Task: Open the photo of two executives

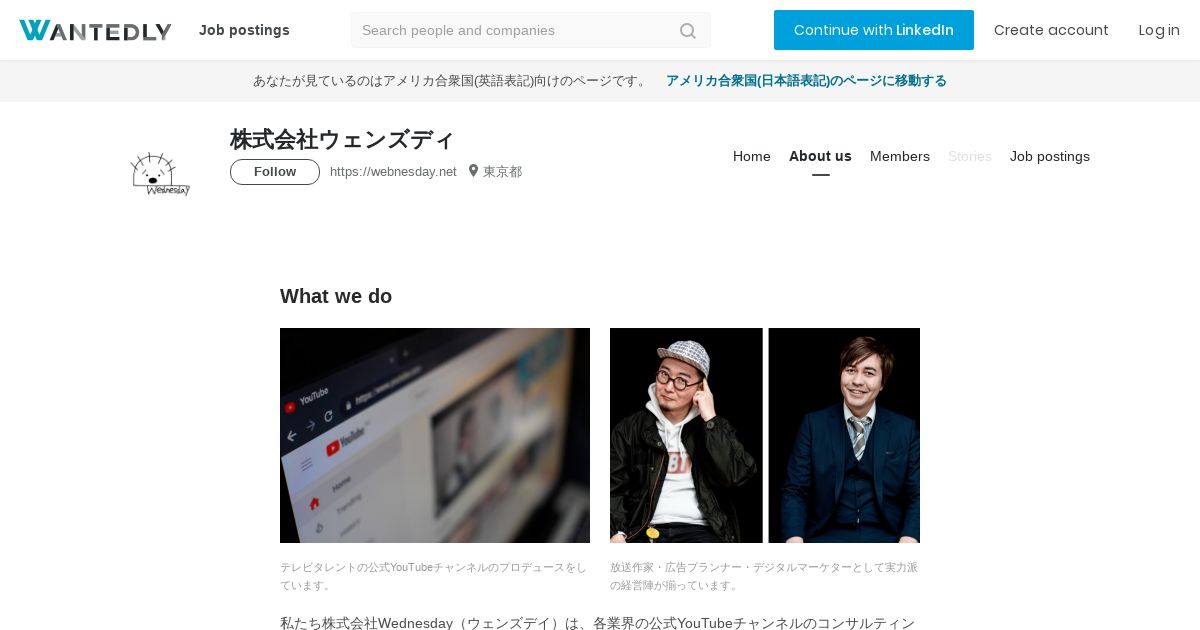Action: (765, 435)
